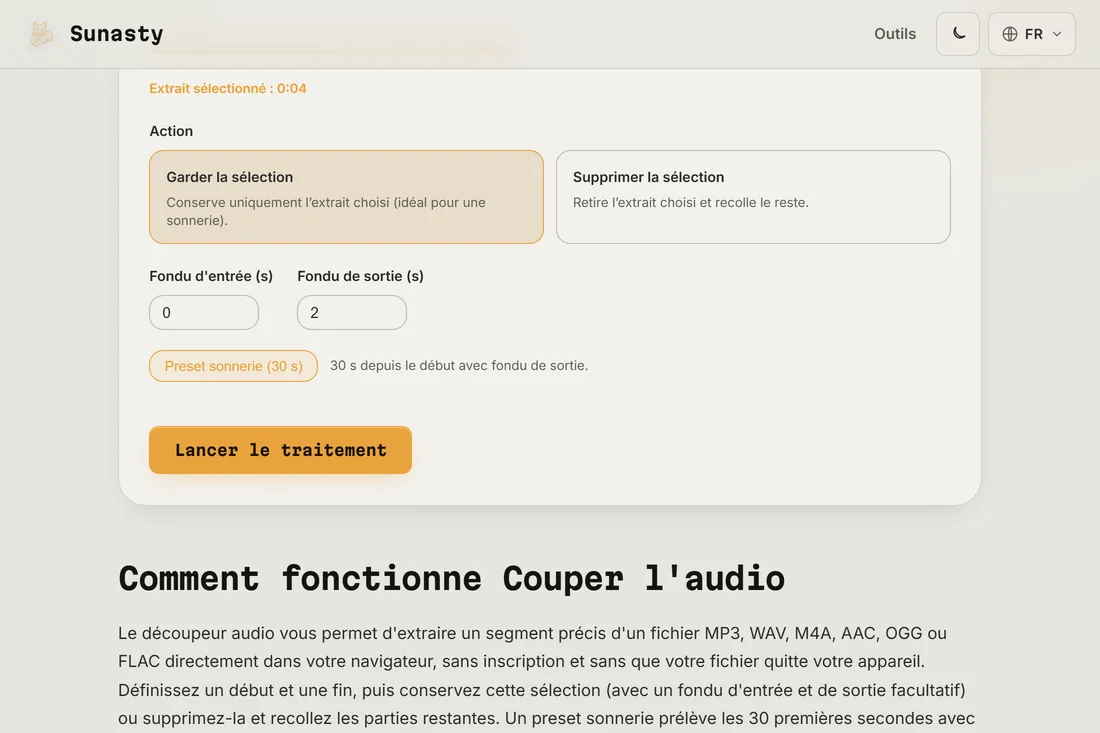Viewport: 1100px width, 733px height.
Task: Expand the FR language dropdown
Action: pyautogui.click(x=1031, y=34)
